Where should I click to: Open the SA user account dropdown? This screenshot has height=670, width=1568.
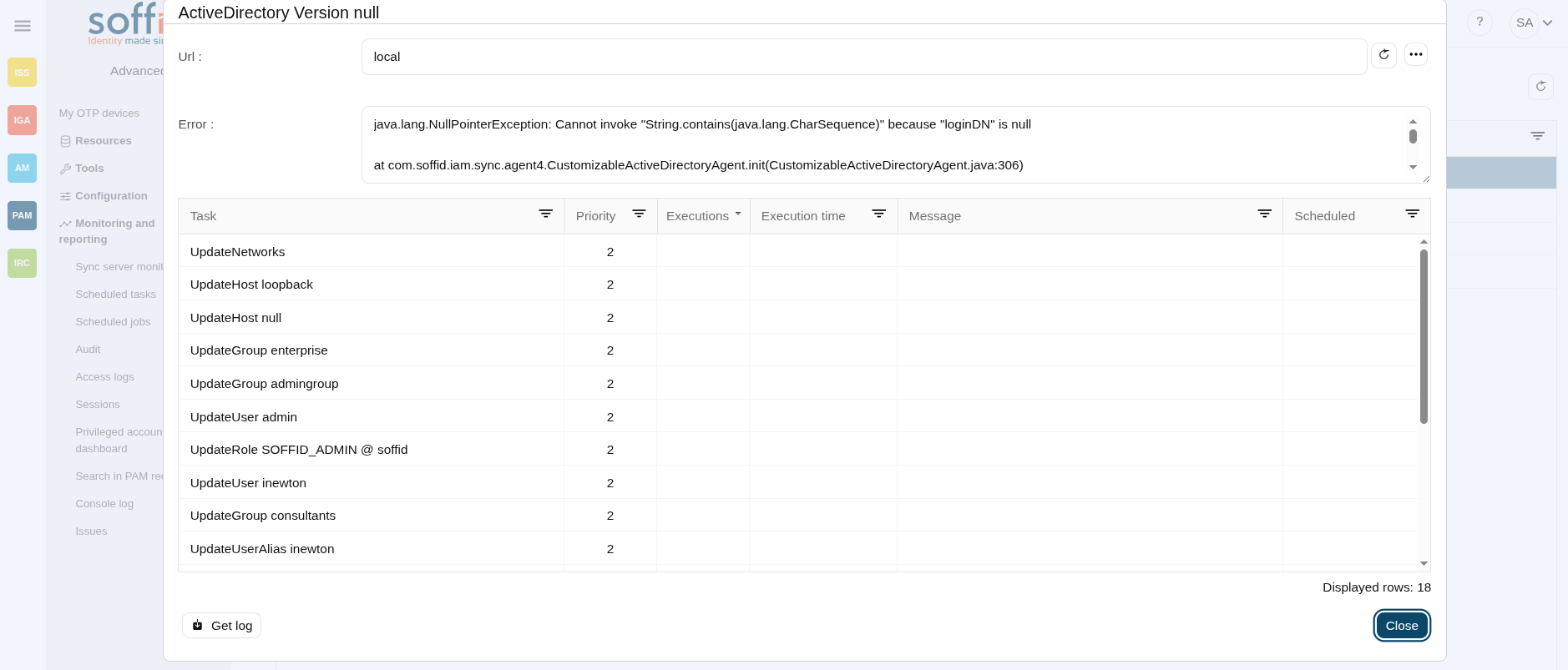(x=1532, y=23)
